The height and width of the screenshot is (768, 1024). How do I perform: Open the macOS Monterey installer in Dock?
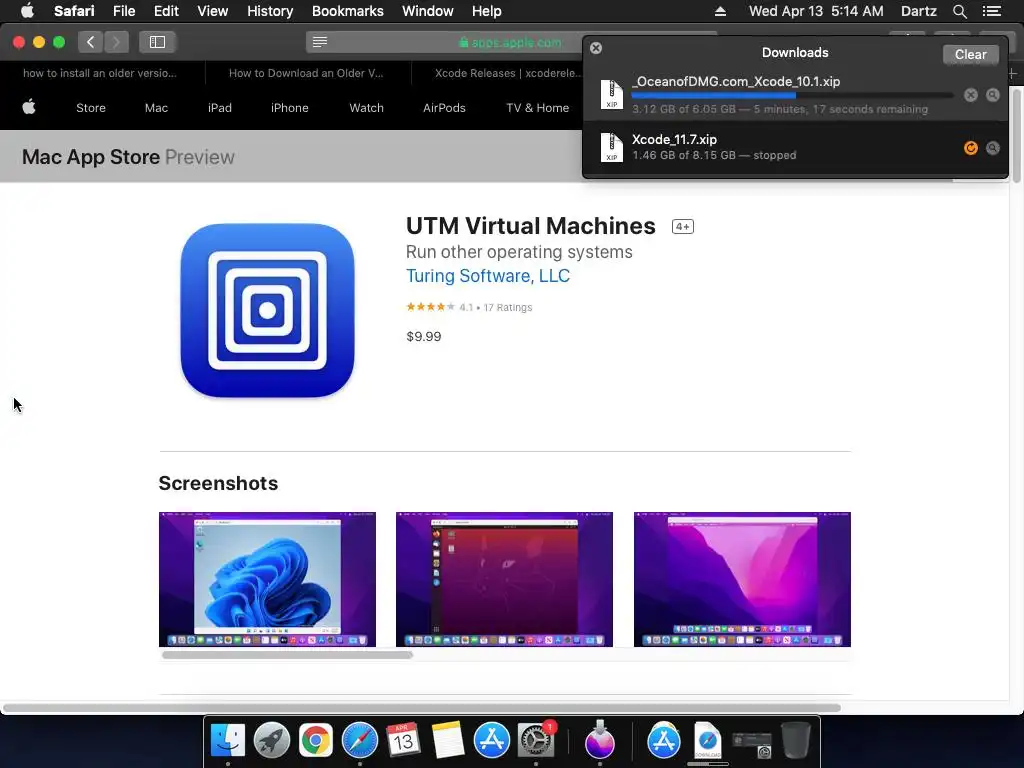click(x=600, y=741)
